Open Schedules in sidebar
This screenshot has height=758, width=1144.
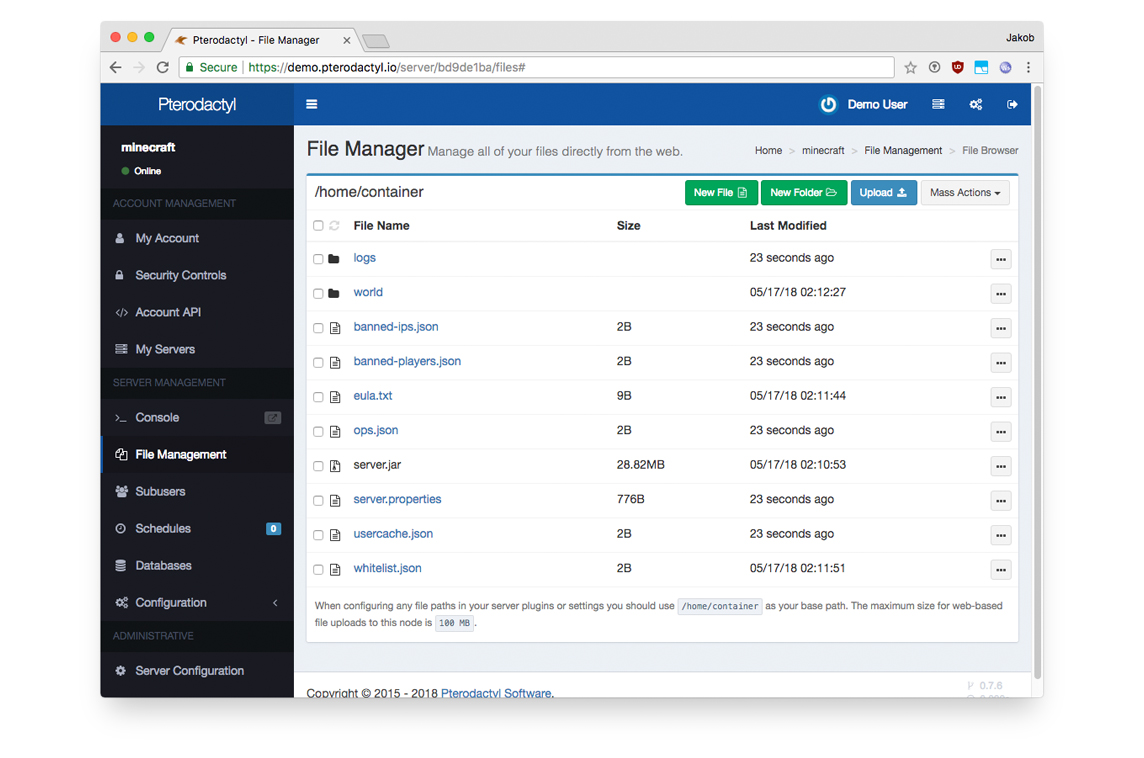197,529
